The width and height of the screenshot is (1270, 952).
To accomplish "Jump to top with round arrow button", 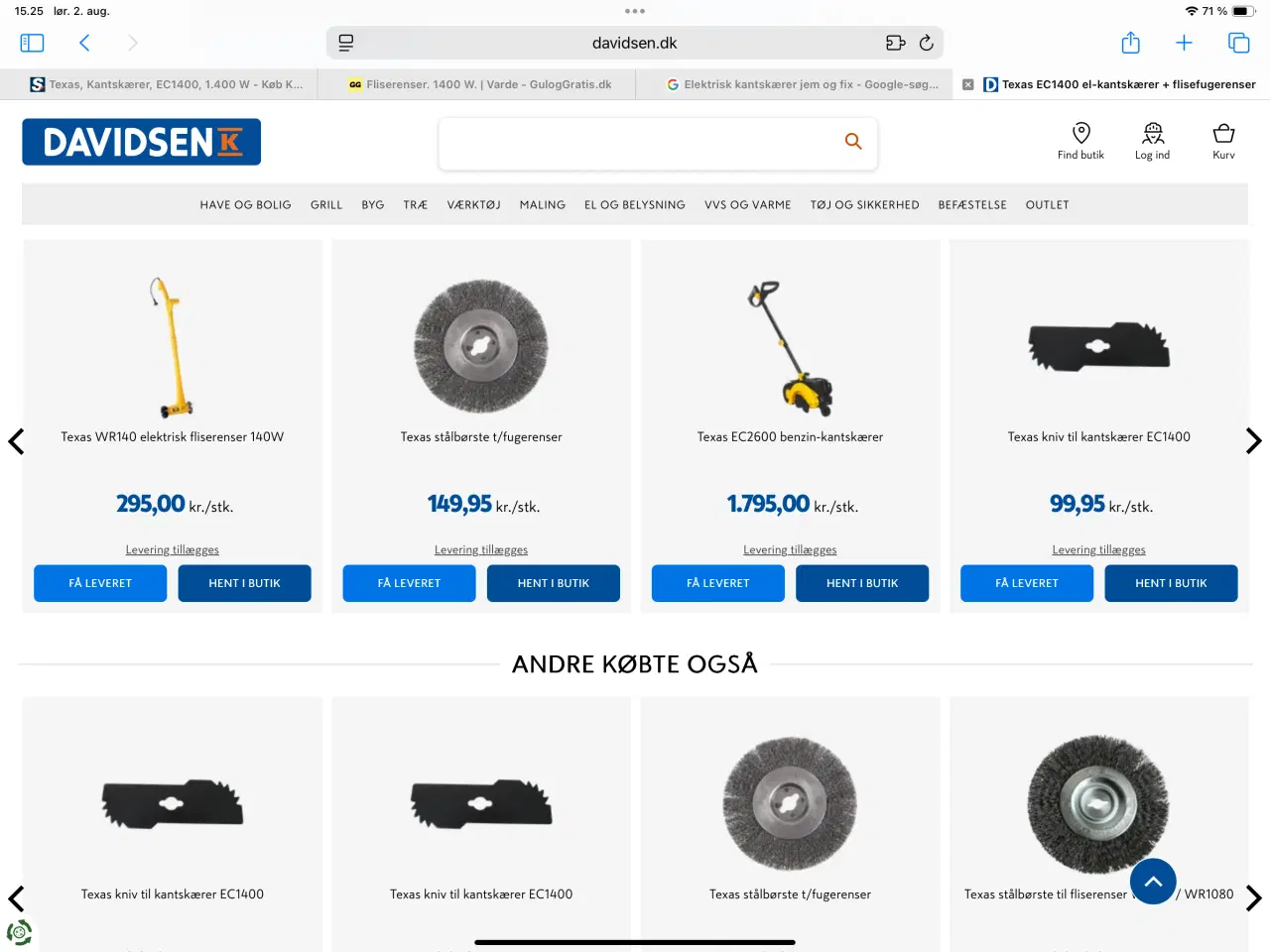I will pyautogui.click(x=1153, y=881).
